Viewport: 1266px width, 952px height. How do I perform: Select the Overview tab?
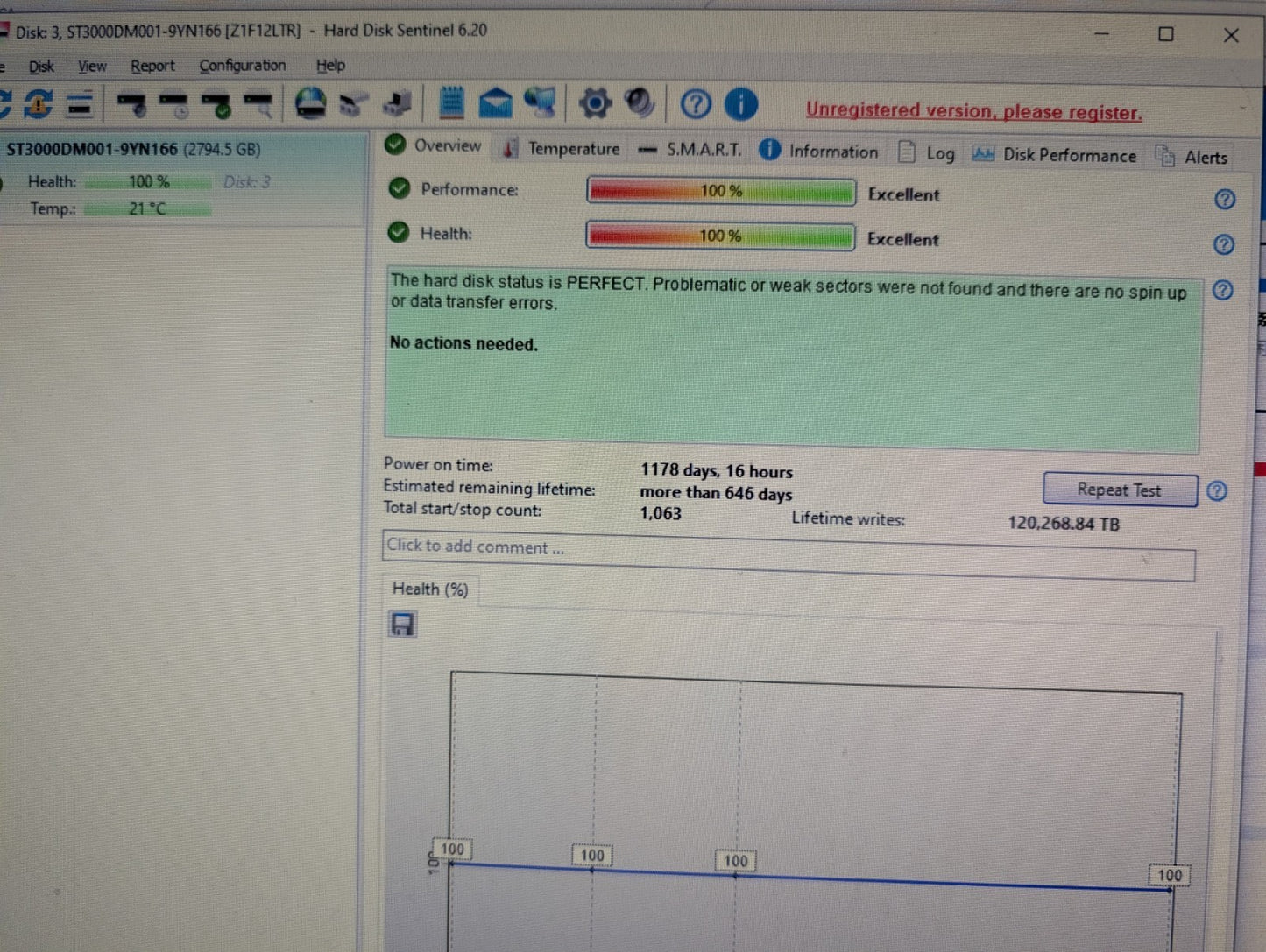(434, 145)
